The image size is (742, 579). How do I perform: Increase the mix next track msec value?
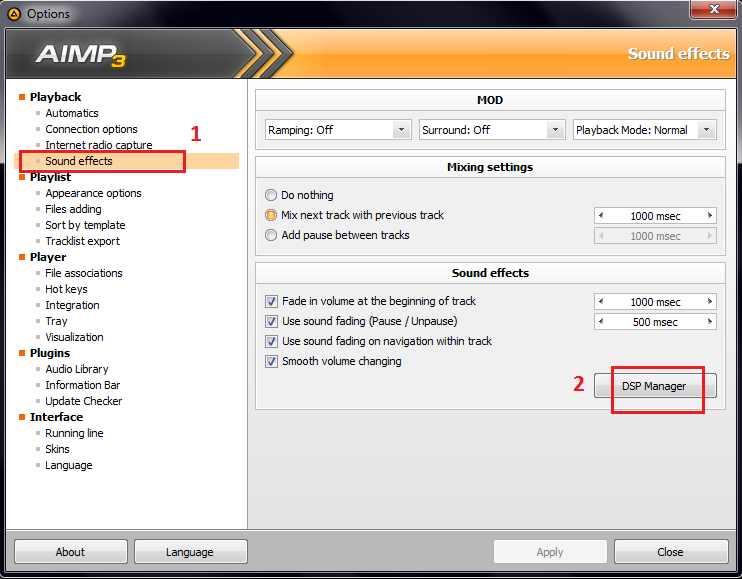(710, 216)
